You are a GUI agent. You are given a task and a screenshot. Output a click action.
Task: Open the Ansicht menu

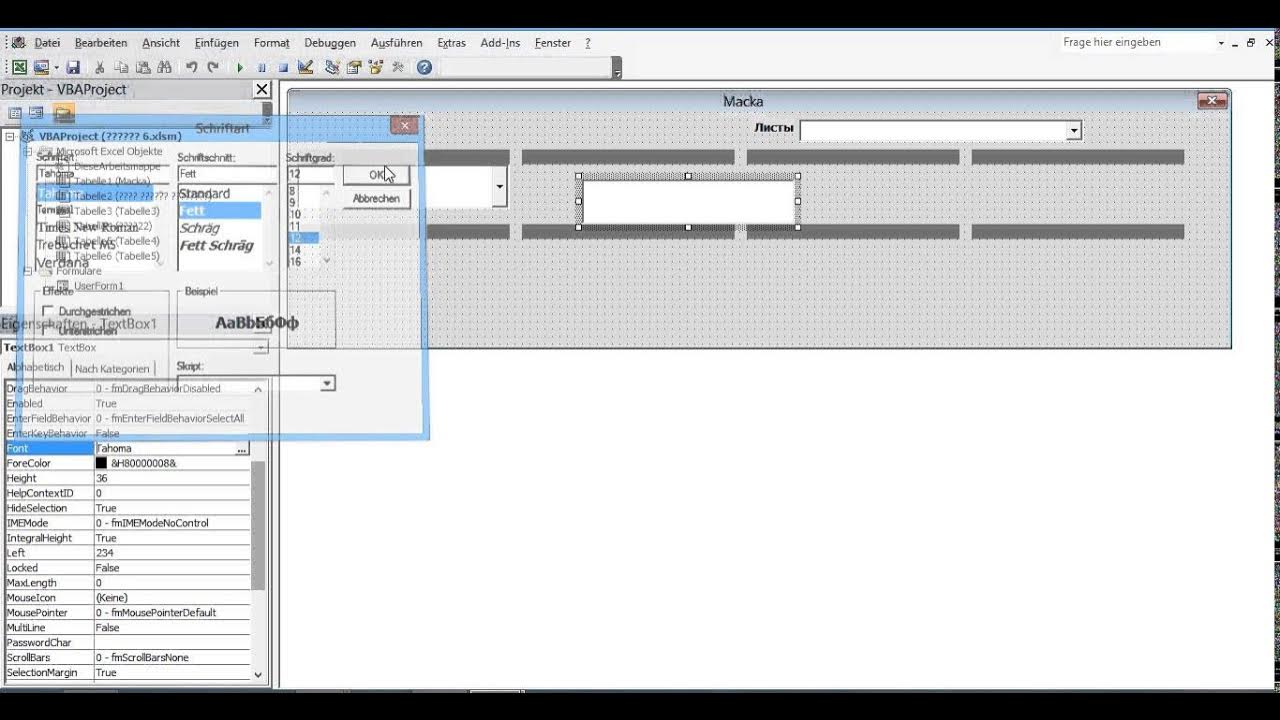161,43
